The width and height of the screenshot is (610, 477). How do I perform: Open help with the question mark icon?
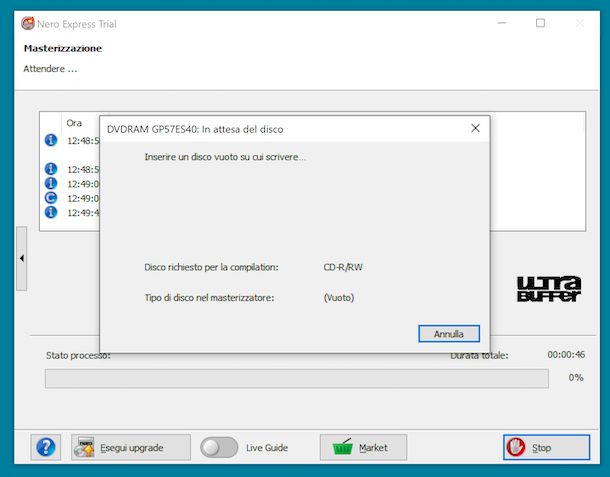[x=46, y=447]
